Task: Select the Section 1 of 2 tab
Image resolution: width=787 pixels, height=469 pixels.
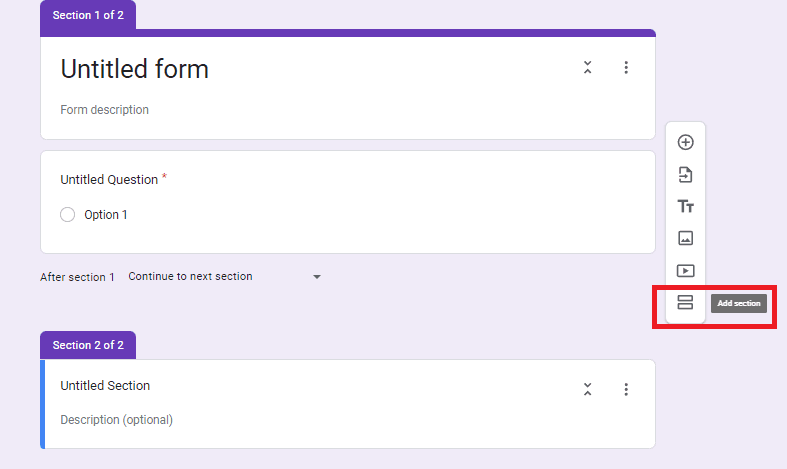Action: (88, 15)
